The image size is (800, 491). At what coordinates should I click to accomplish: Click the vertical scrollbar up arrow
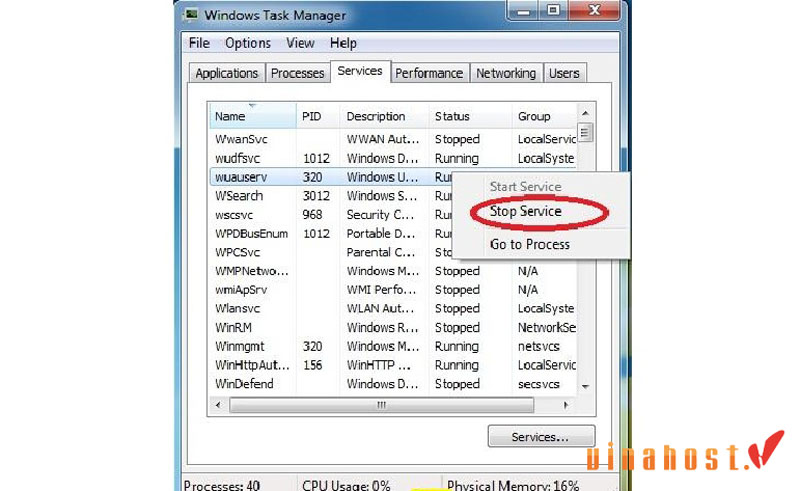[x=586, y=113]
